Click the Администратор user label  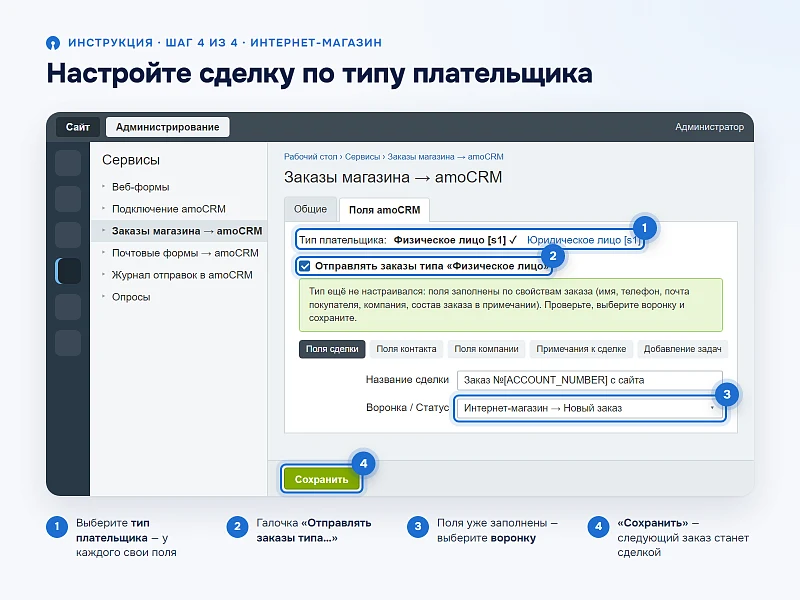(709, 127)
